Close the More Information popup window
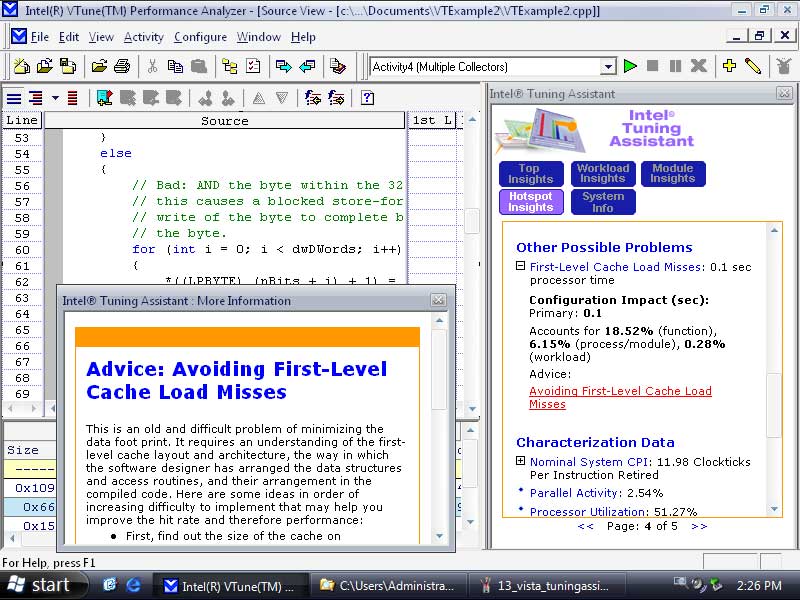Image resolution: width=800 pixels, height=600 pixels. click(x=438, y=300)
